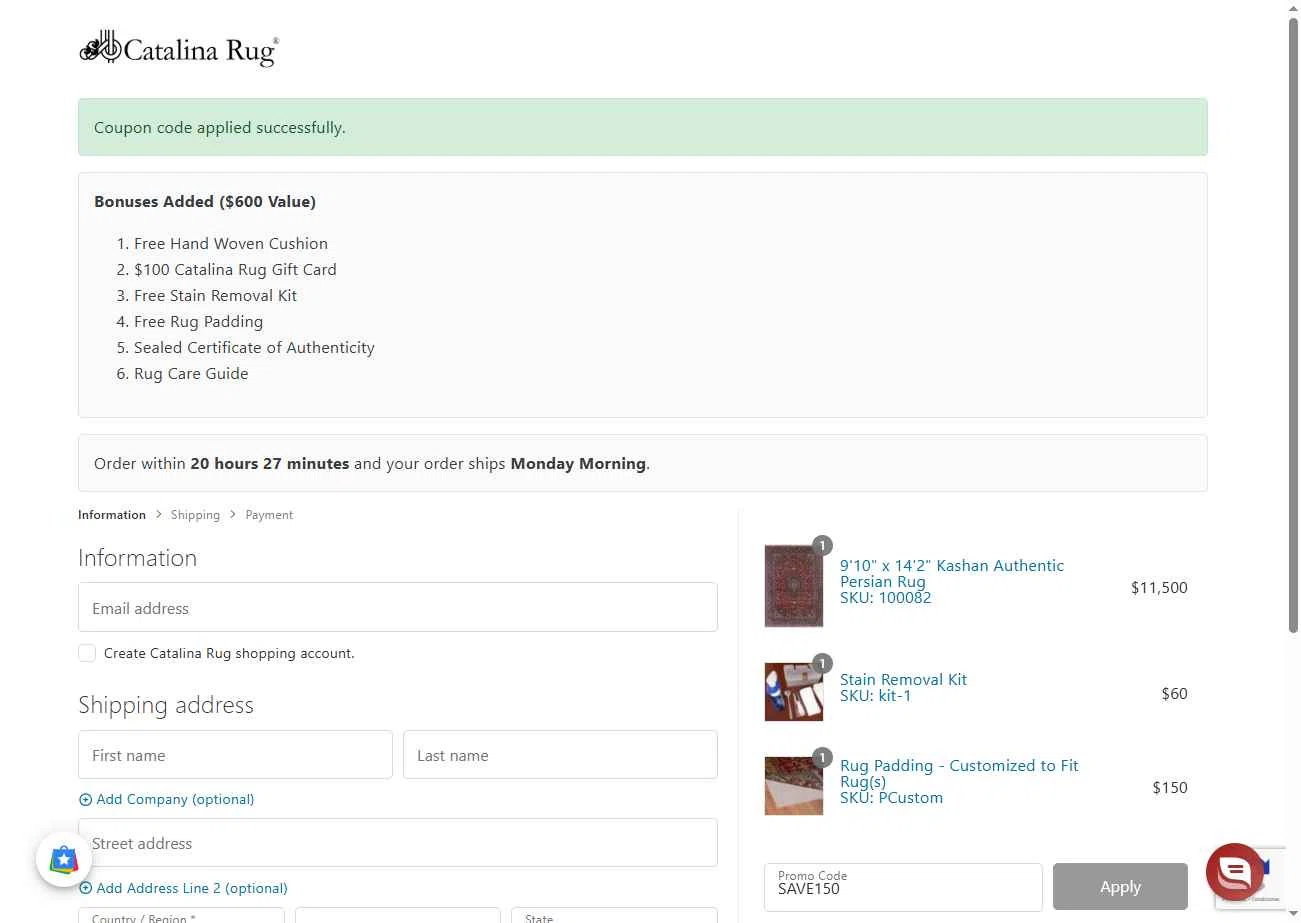Click 'Monday Morning' ship date text
The height and width of the screenshot is (923, 1301).
click(x=578, y=464)
